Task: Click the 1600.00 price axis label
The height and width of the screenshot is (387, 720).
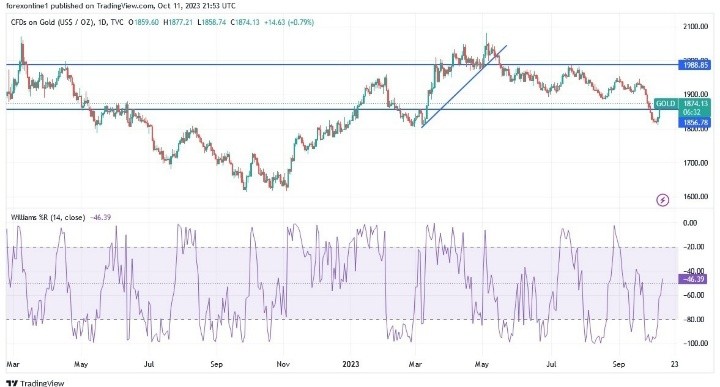Action: pyautogui.click(x=695, y=196)
